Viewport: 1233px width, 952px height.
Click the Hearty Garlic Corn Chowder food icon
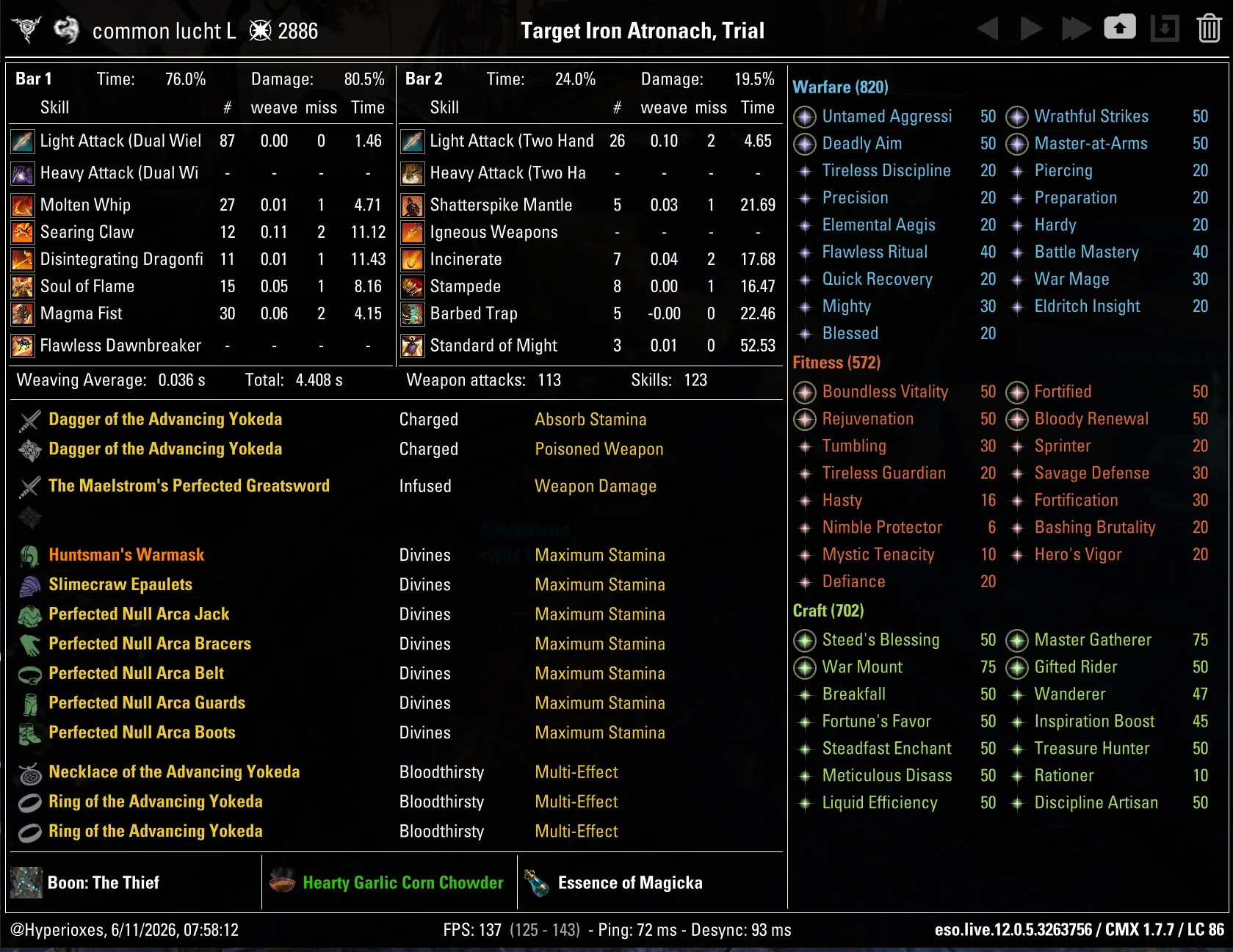pyautogui.click(x=282, y=880)
